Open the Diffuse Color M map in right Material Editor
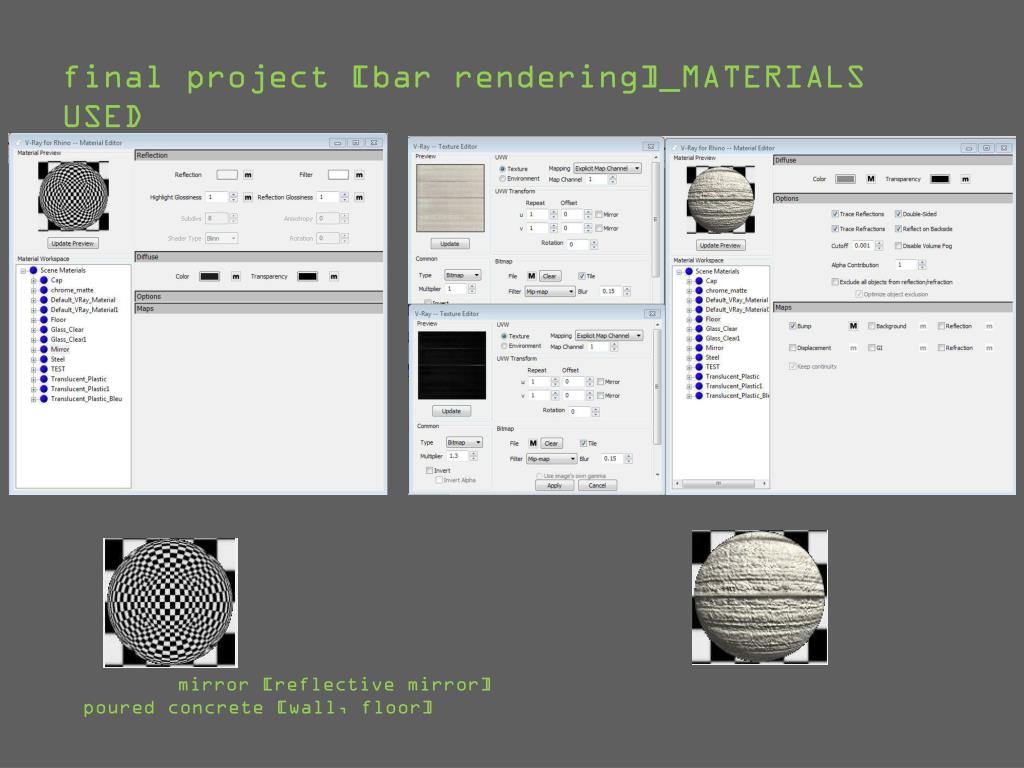 coord(871,179)
